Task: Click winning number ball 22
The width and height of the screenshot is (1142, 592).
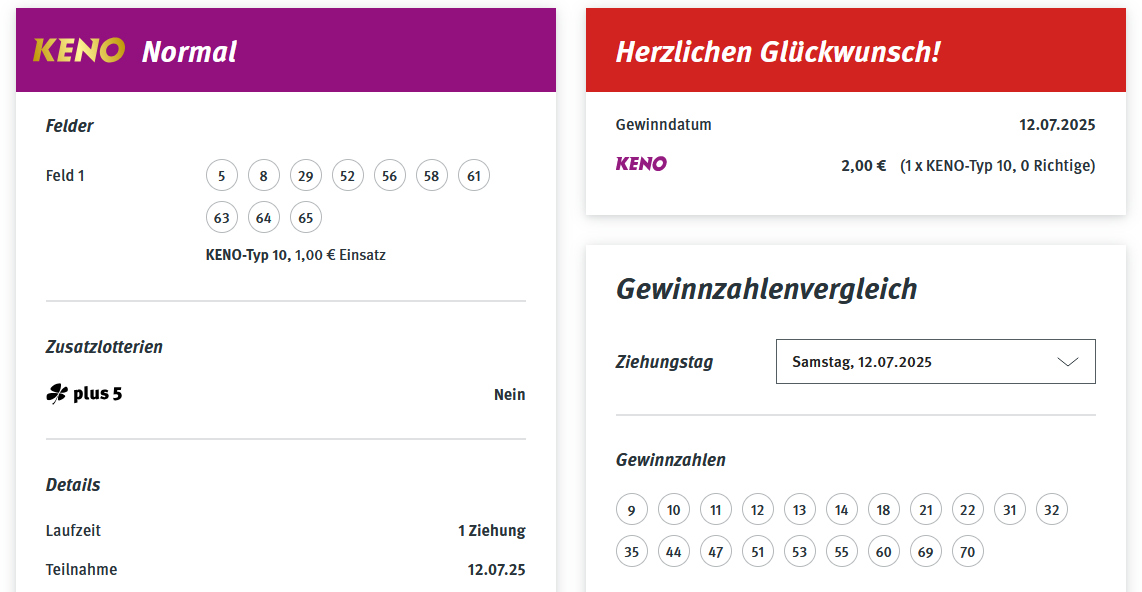Action: click(968, 510)
